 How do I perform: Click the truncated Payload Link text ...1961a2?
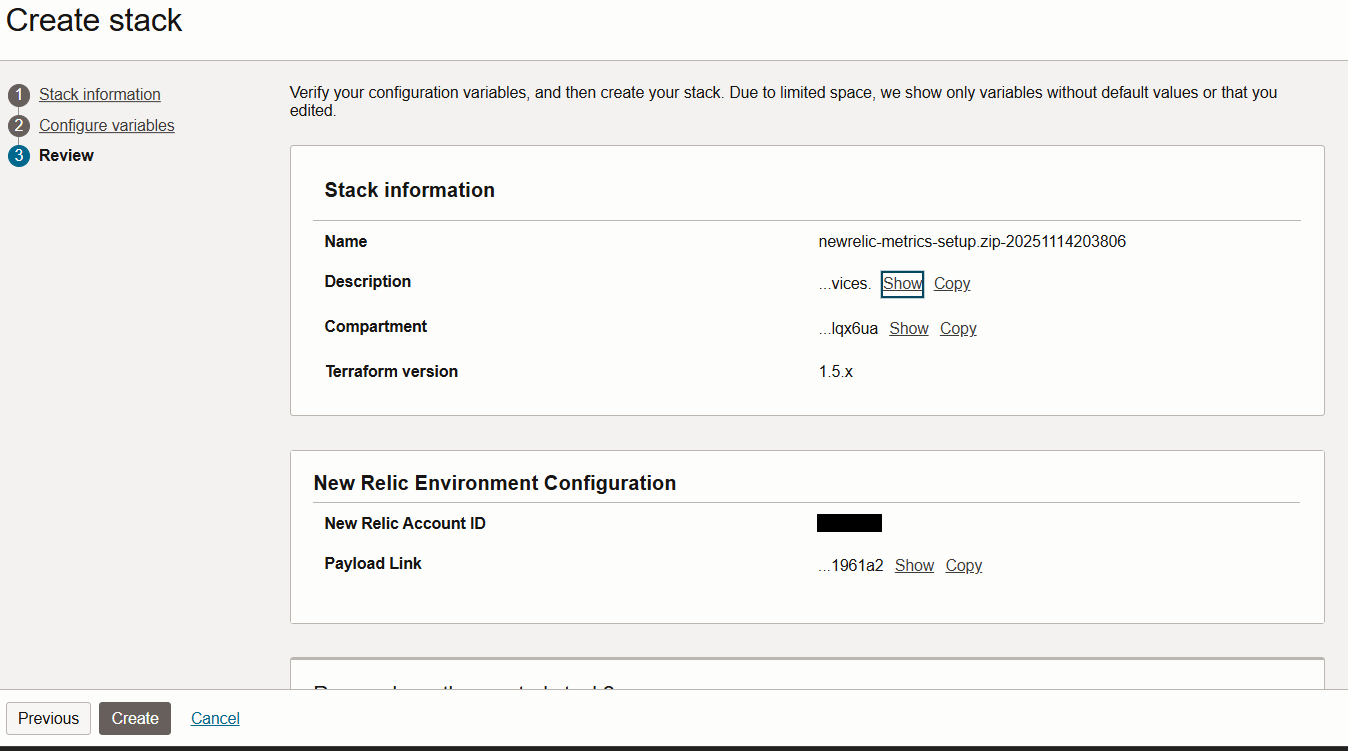849,565
